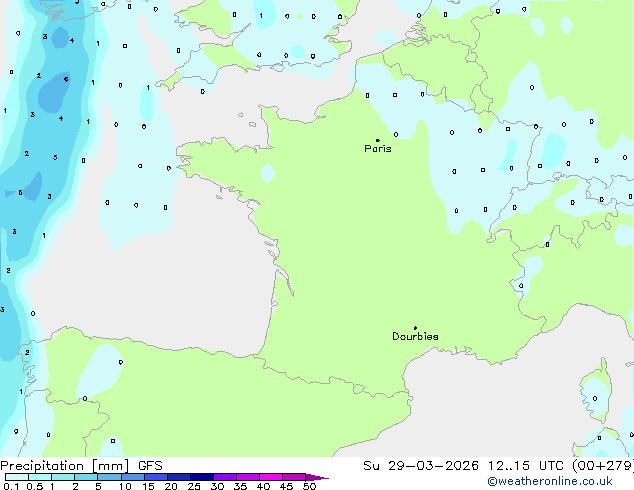Screen dimensions: 634x490
Task: Select the 35–40 mm purple legend swatch
Action: (x=248, y=477)
